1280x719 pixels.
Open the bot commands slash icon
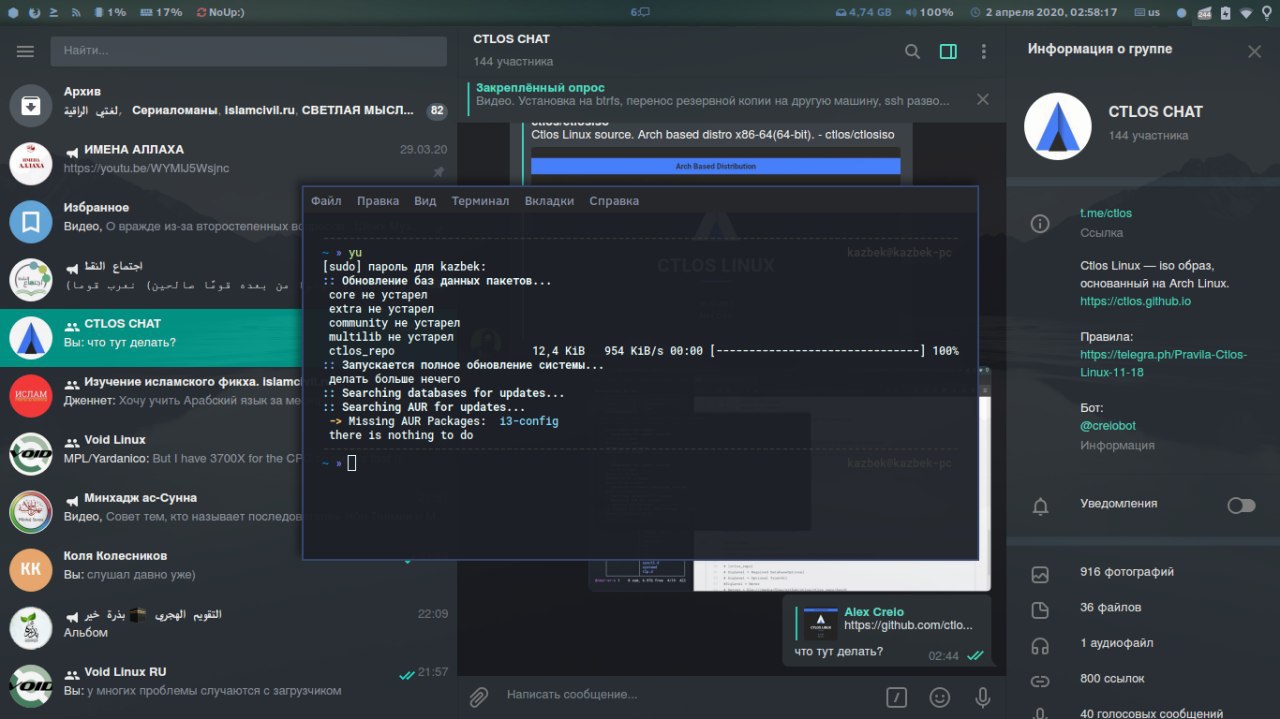point(897,696)
